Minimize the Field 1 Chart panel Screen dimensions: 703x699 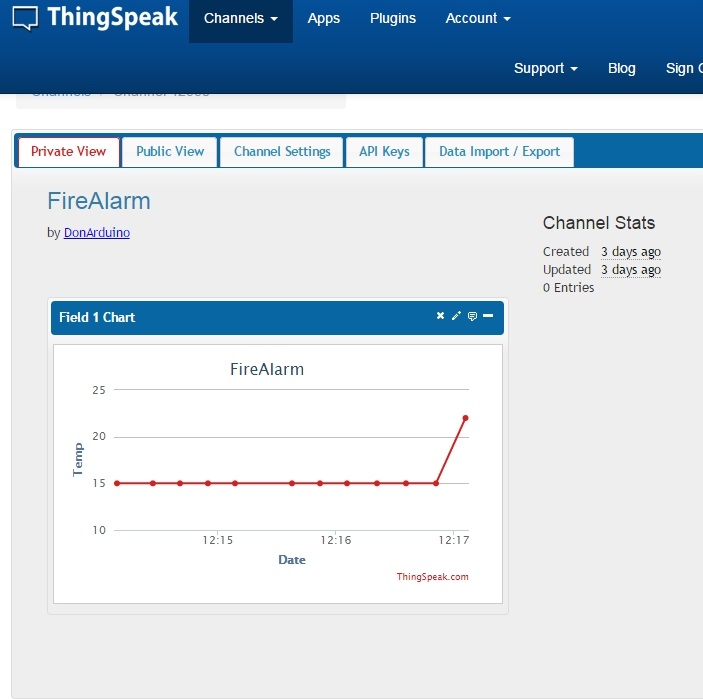click(x=488, y=316)
